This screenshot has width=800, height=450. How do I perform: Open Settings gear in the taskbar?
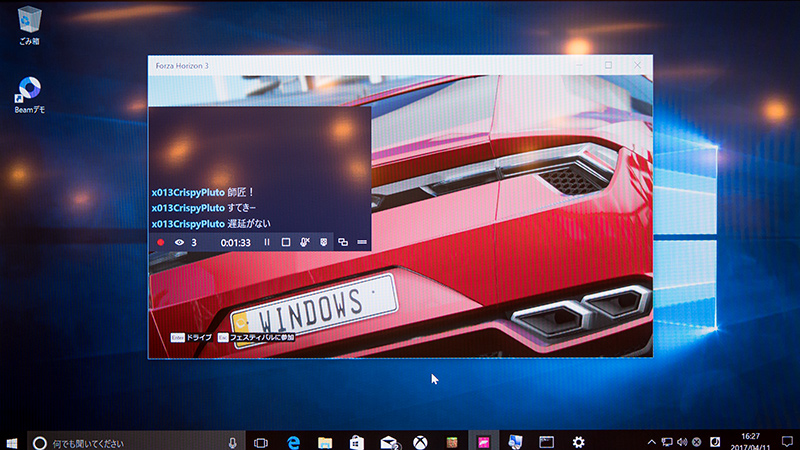tap(578, 442)
